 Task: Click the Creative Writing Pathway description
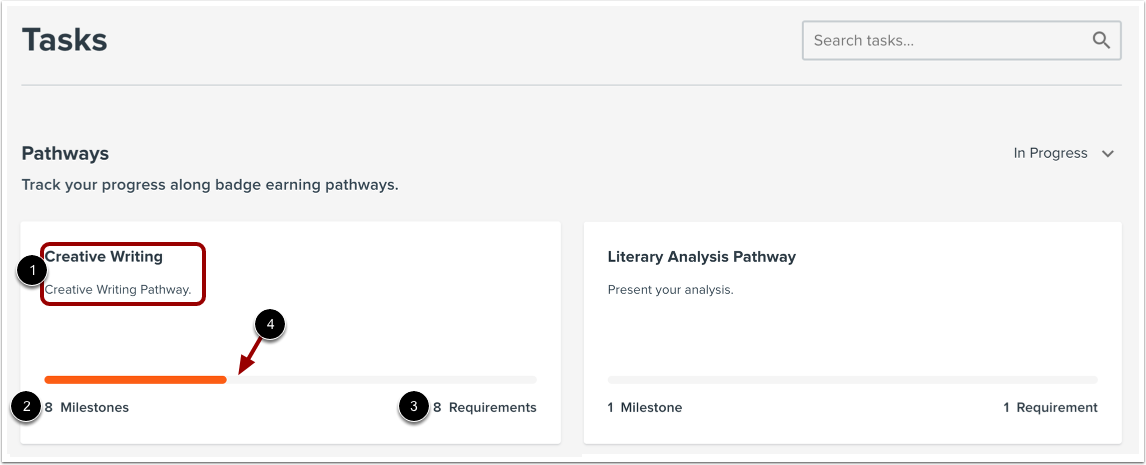(x=118, y=290)
